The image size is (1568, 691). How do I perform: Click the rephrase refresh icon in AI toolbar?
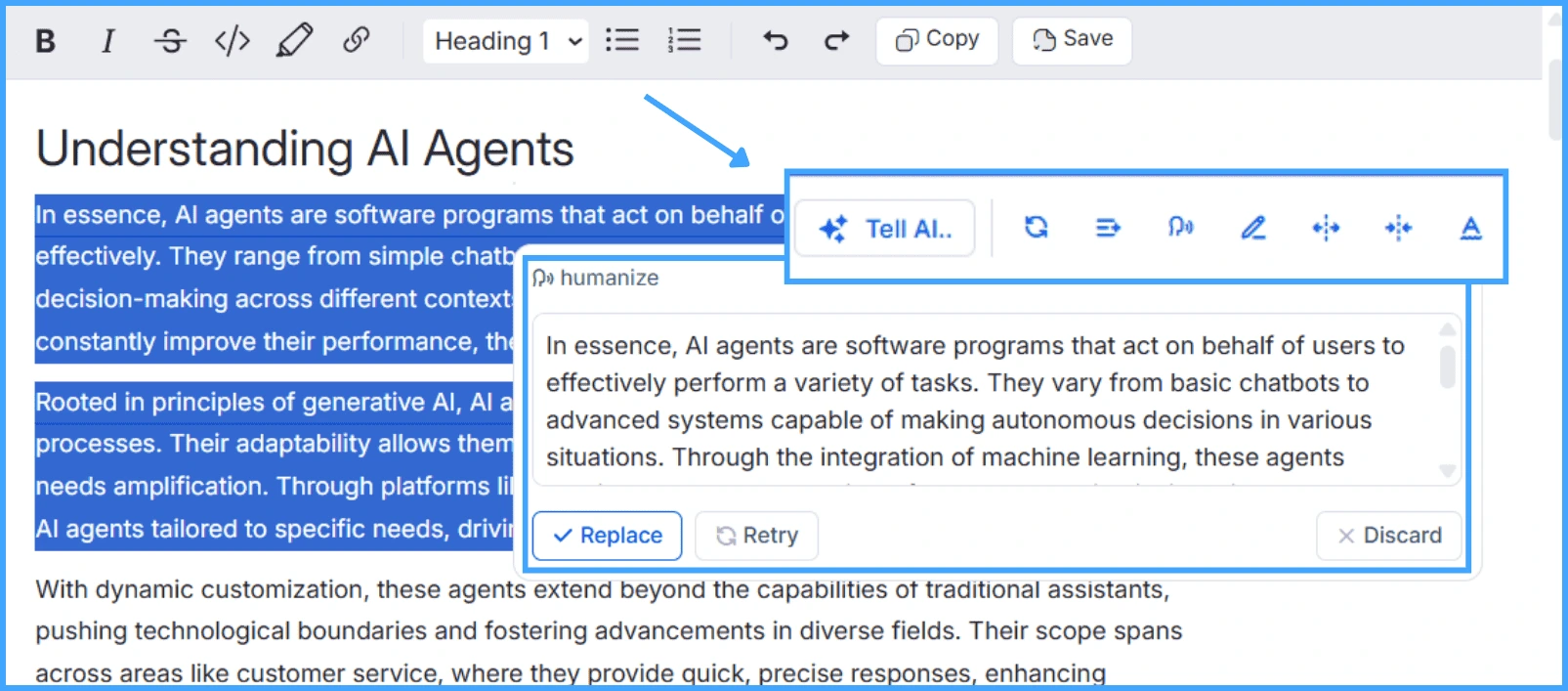tap(1037, 228)
